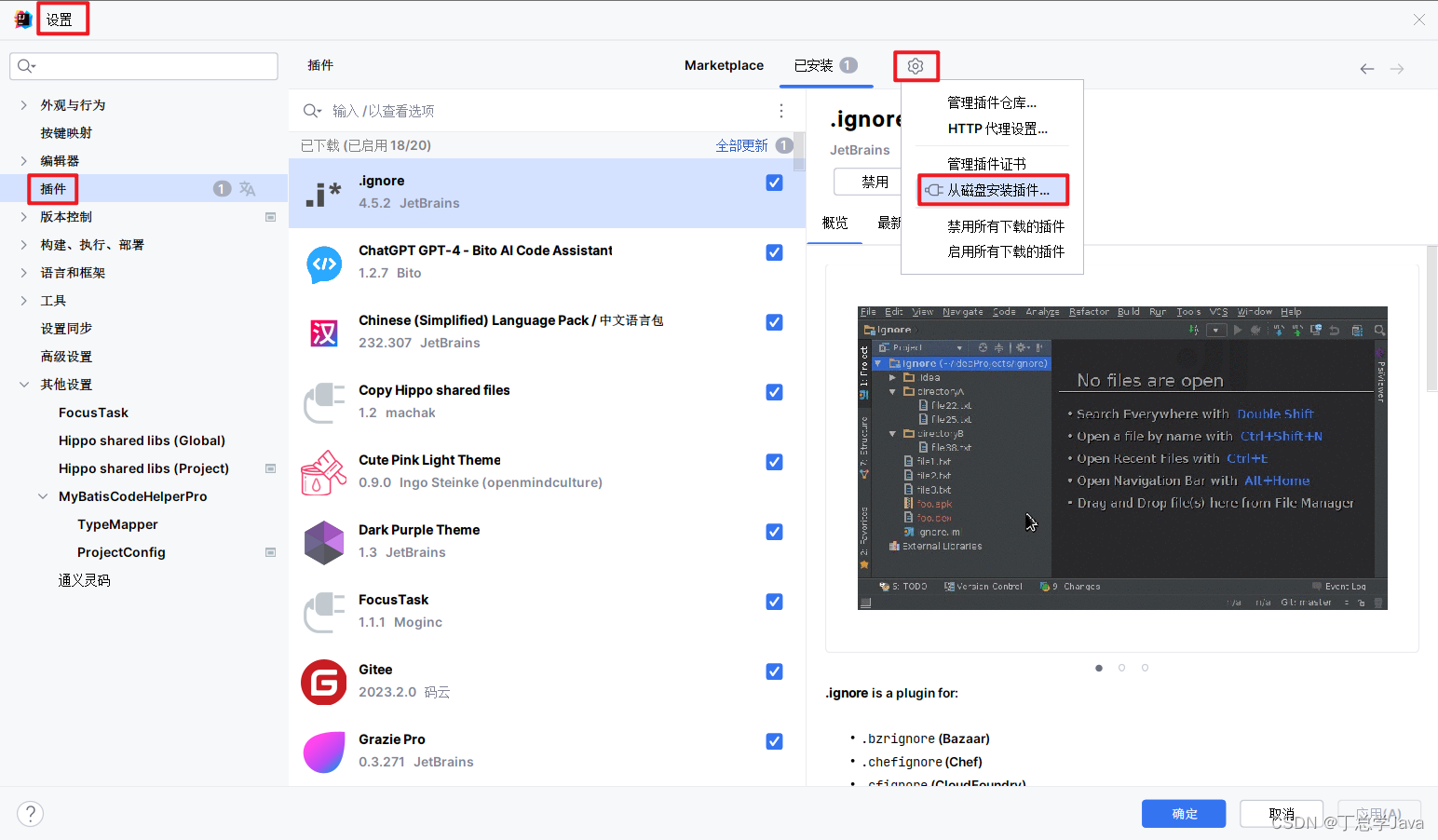Click the Copy Hippo shared files icon
The width and height of the screenshot is (1438, 840).
pyautogui.click(x=324, y=402)
